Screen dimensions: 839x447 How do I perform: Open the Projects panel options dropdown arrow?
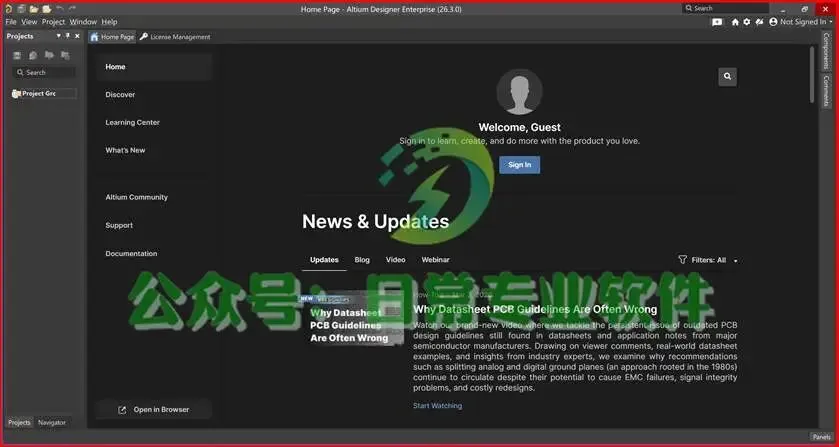pos(58,36)
